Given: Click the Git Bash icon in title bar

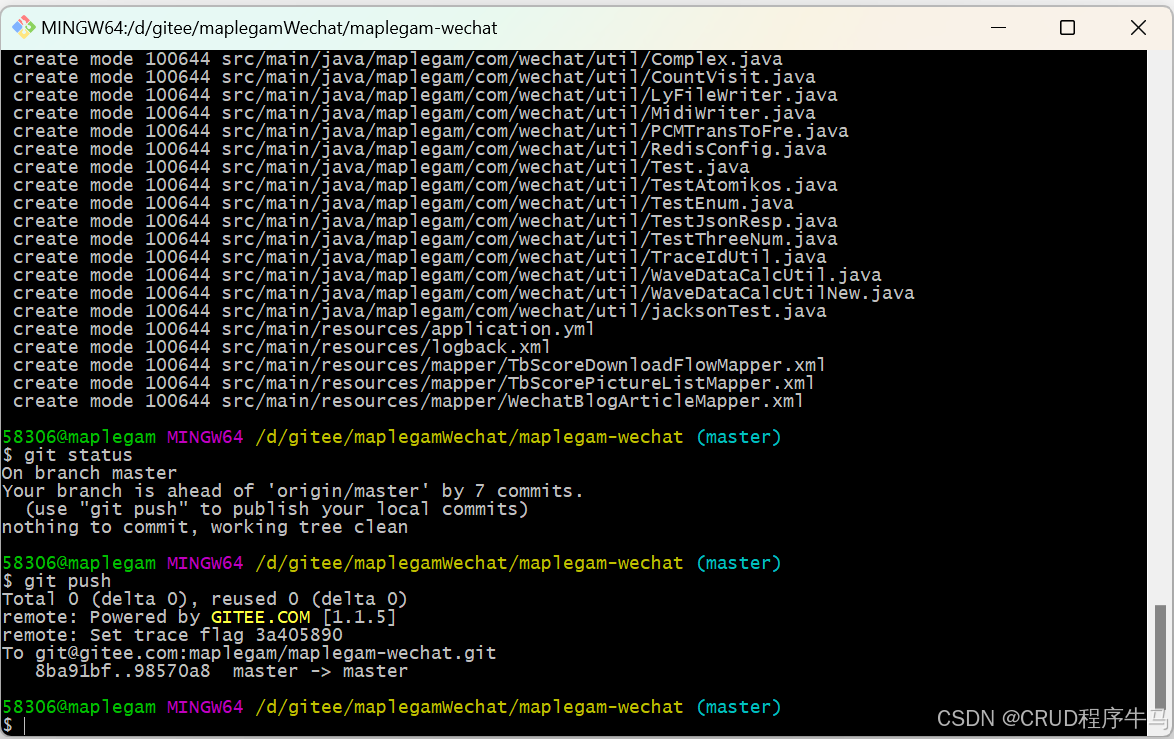Looking at the screenshot, I should coord(23,28).
